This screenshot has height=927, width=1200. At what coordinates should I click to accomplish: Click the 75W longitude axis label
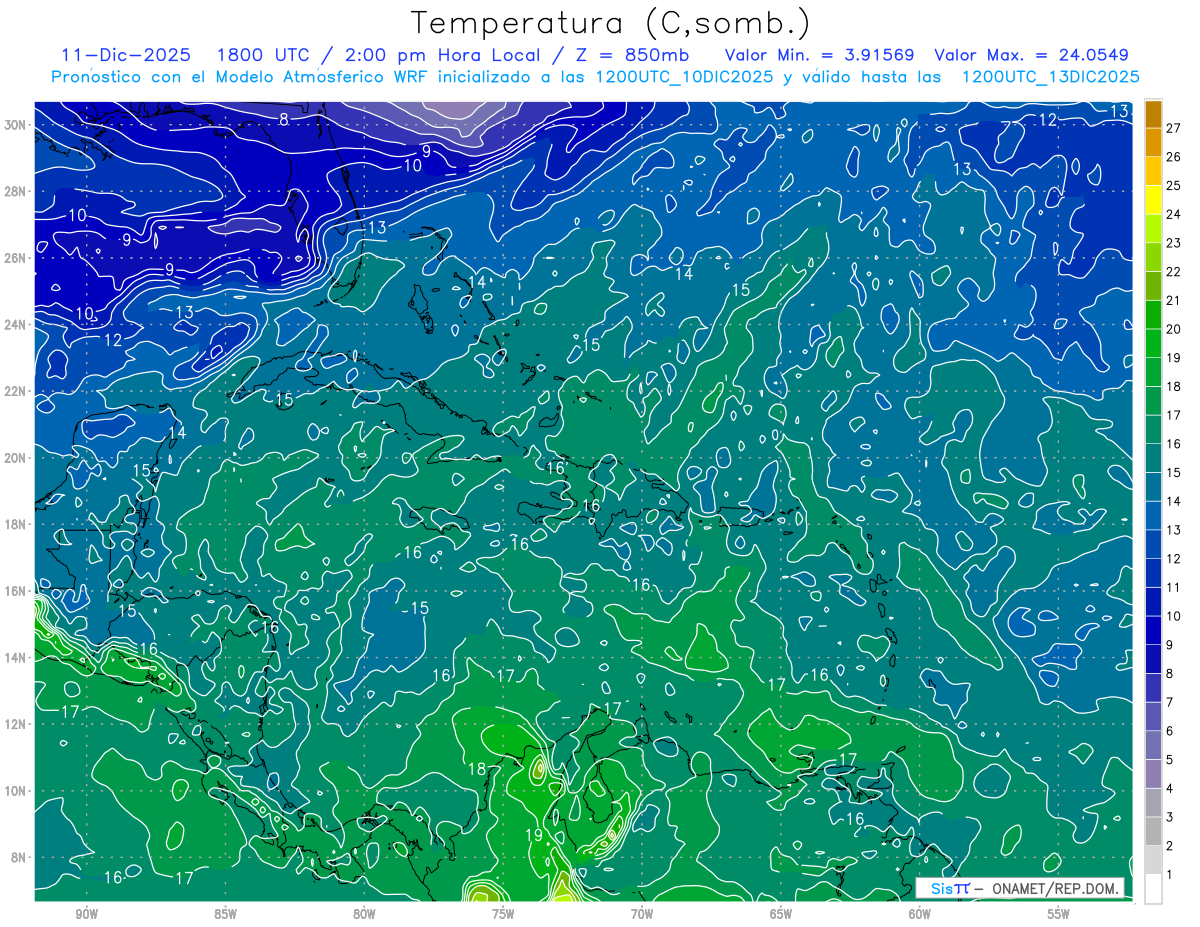[x=503, y=914]
